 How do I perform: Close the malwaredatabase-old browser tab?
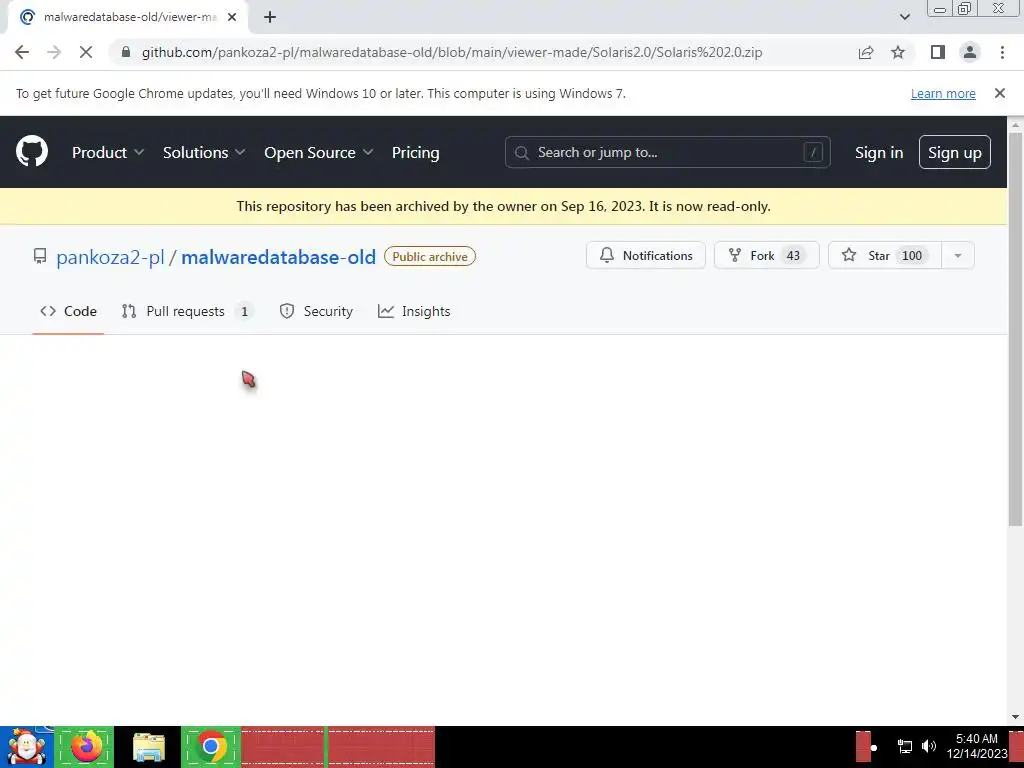[x=232, y=17]
